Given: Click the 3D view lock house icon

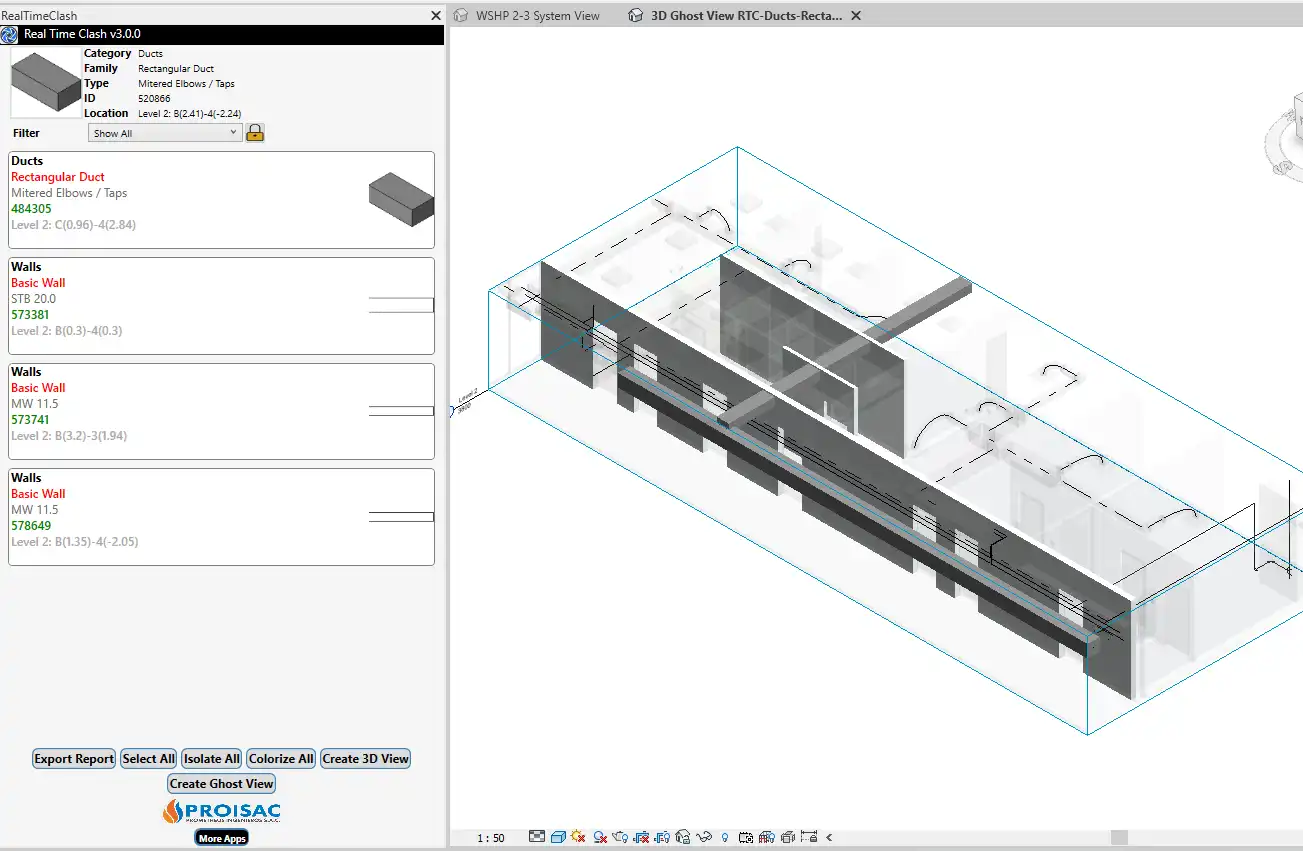Looking at the screenshot, I should coord(683,837).
